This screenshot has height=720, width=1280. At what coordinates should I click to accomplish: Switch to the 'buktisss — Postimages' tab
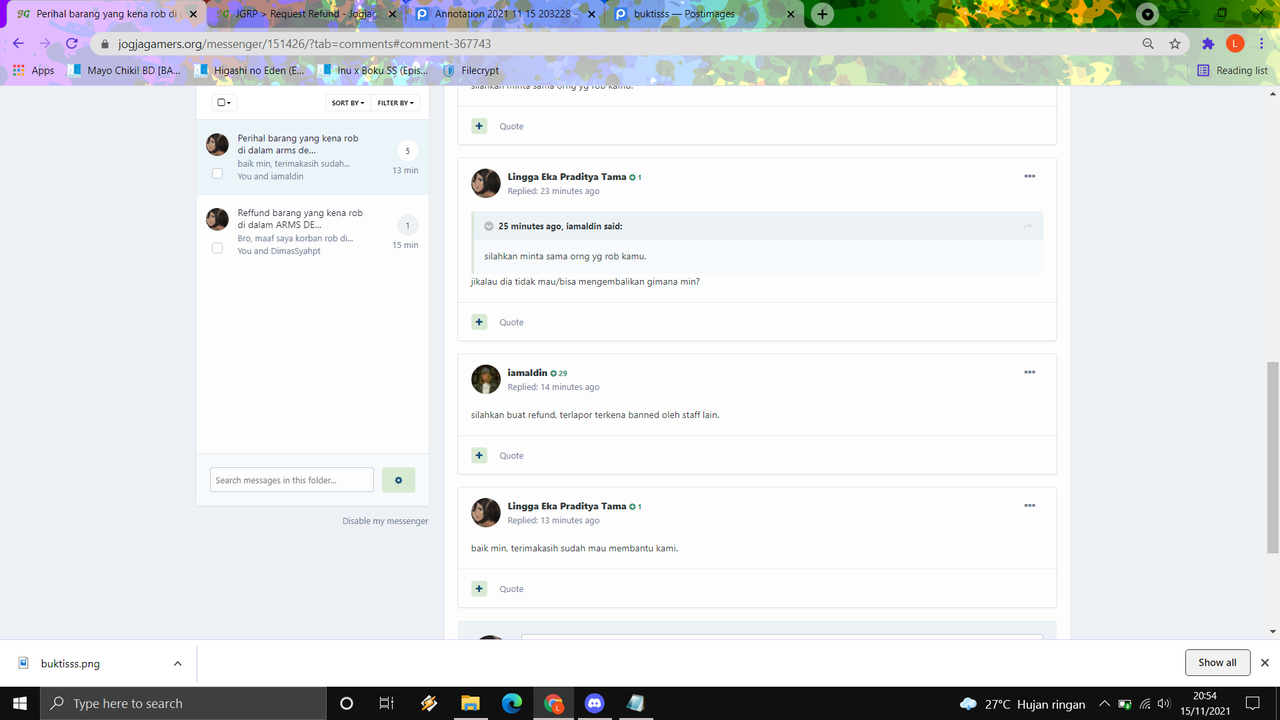point(705,14)
